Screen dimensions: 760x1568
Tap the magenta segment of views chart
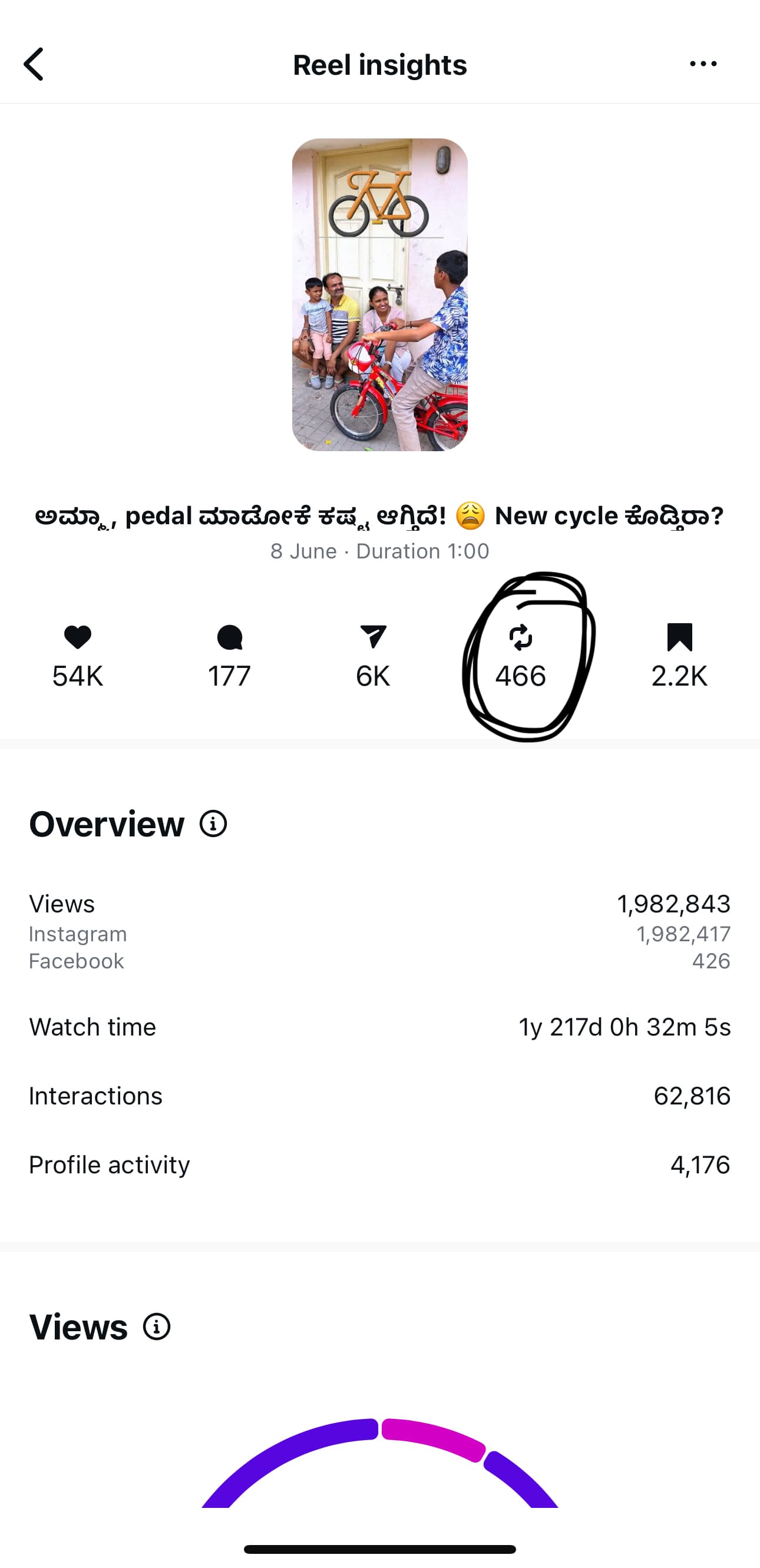[434, 1439]
